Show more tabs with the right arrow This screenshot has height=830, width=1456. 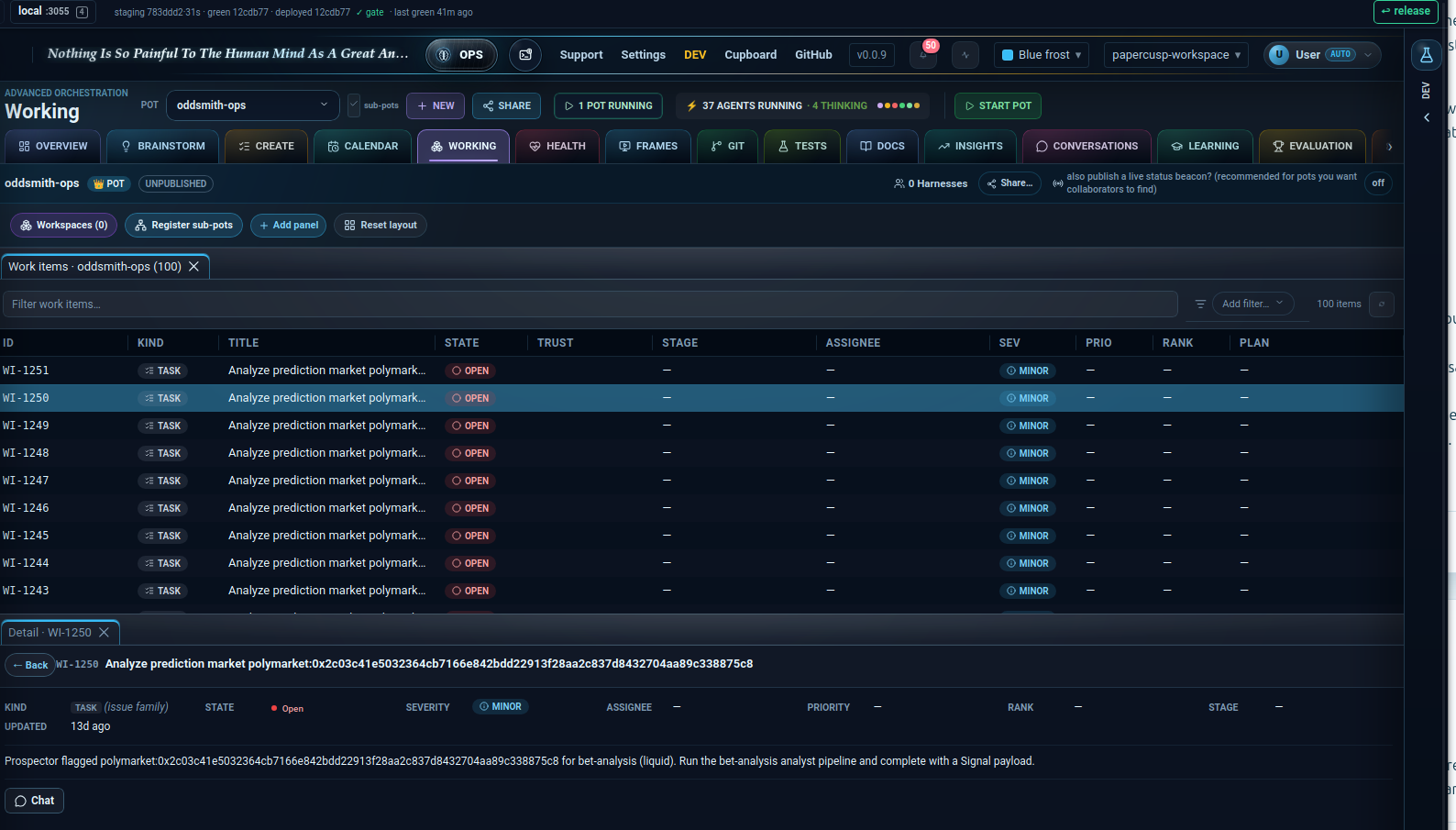[1389, 147]
